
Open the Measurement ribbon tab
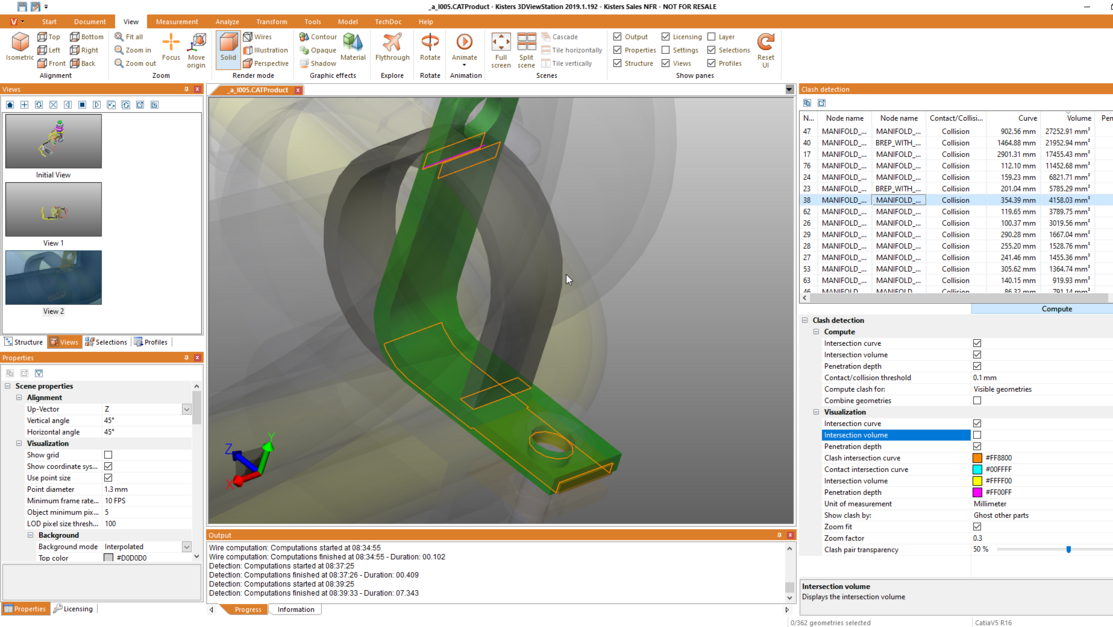pos(177,22)
